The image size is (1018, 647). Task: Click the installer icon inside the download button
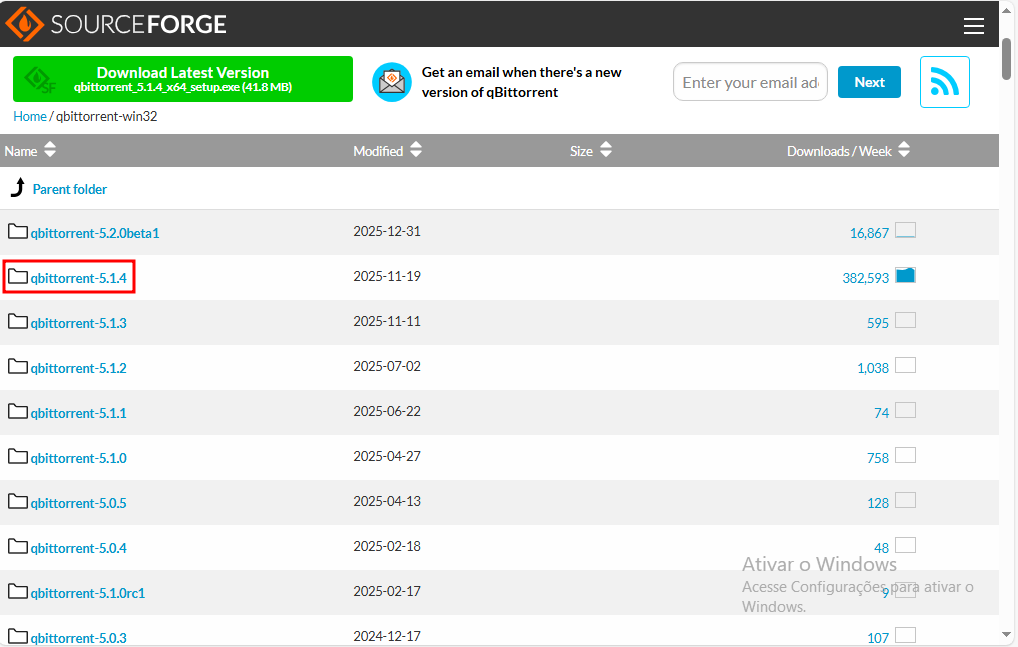[40, 77]
